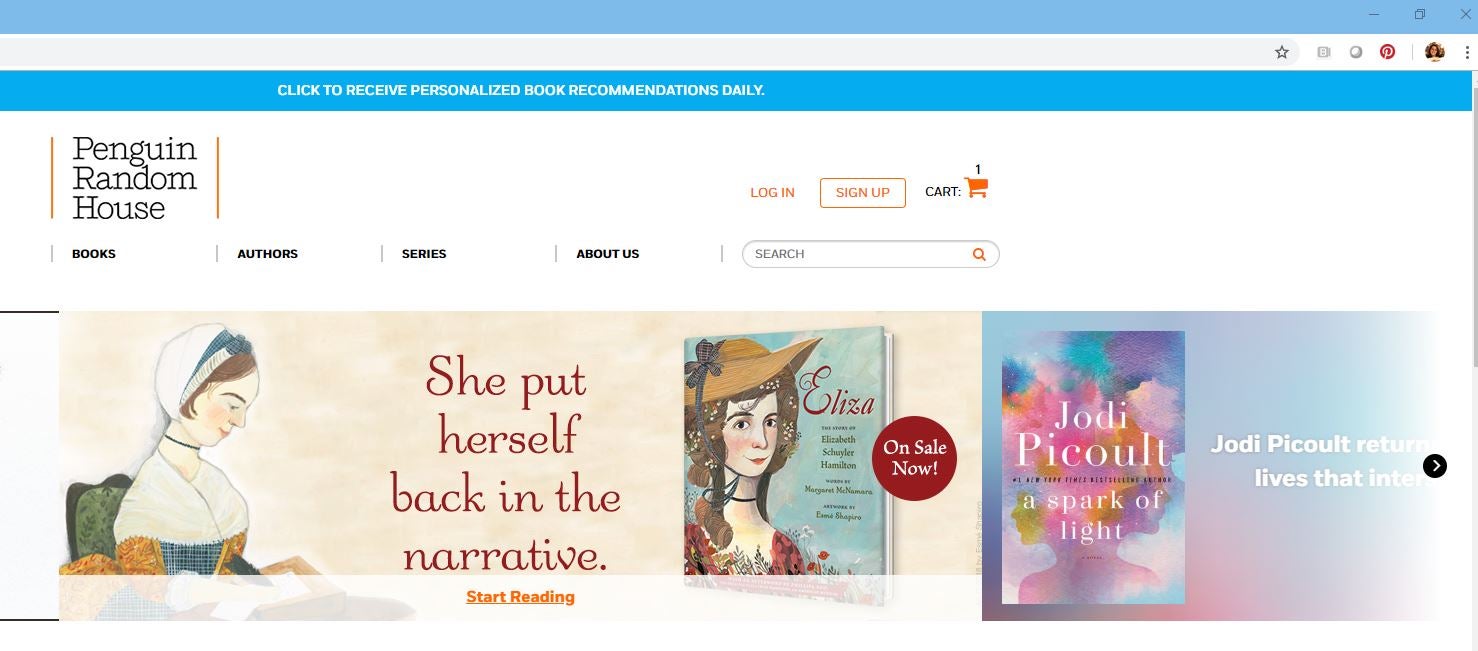Advance carousel with the black arrow button
The image size is (1478, 651).
[1435, 466]
